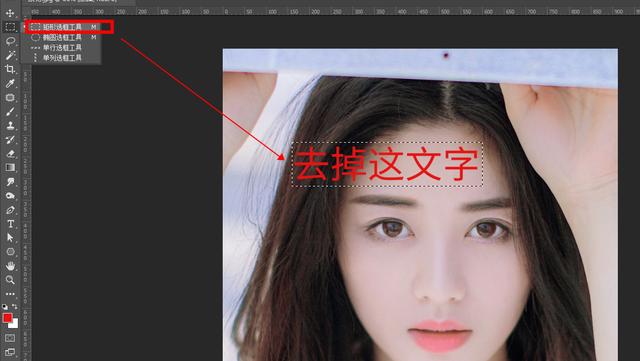Select the Brush tool
The width and height of the screenshot is (640, 361).
tap(10, 111)
